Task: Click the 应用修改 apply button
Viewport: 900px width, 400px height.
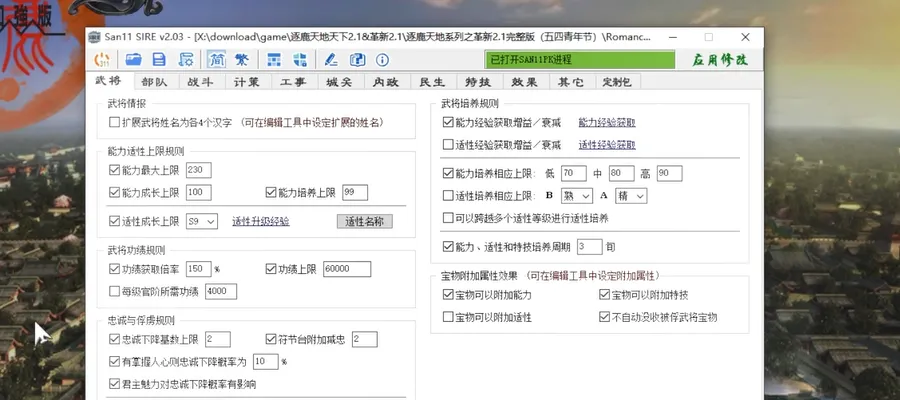Action: pos(720,60)
